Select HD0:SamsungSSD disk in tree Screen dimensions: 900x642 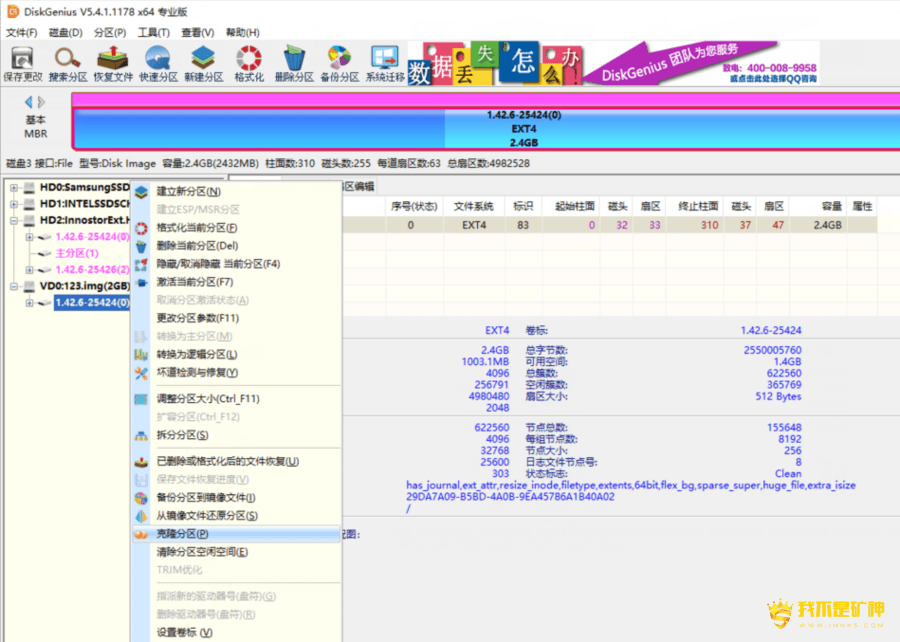pyautogui.click(x=84, y=187)
